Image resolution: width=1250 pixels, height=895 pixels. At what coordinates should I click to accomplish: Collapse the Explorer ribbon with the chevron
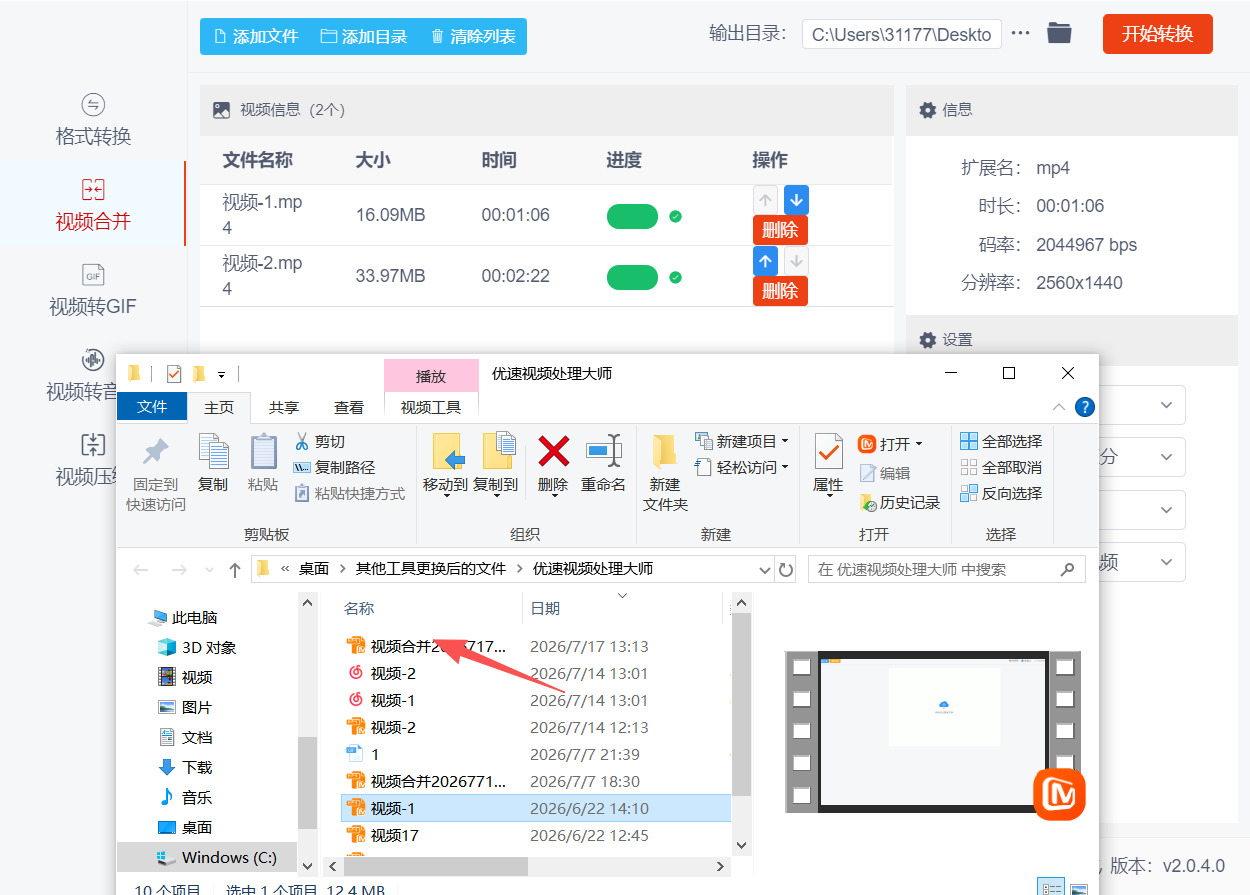pyautogui.click(x=1059, y=407)
